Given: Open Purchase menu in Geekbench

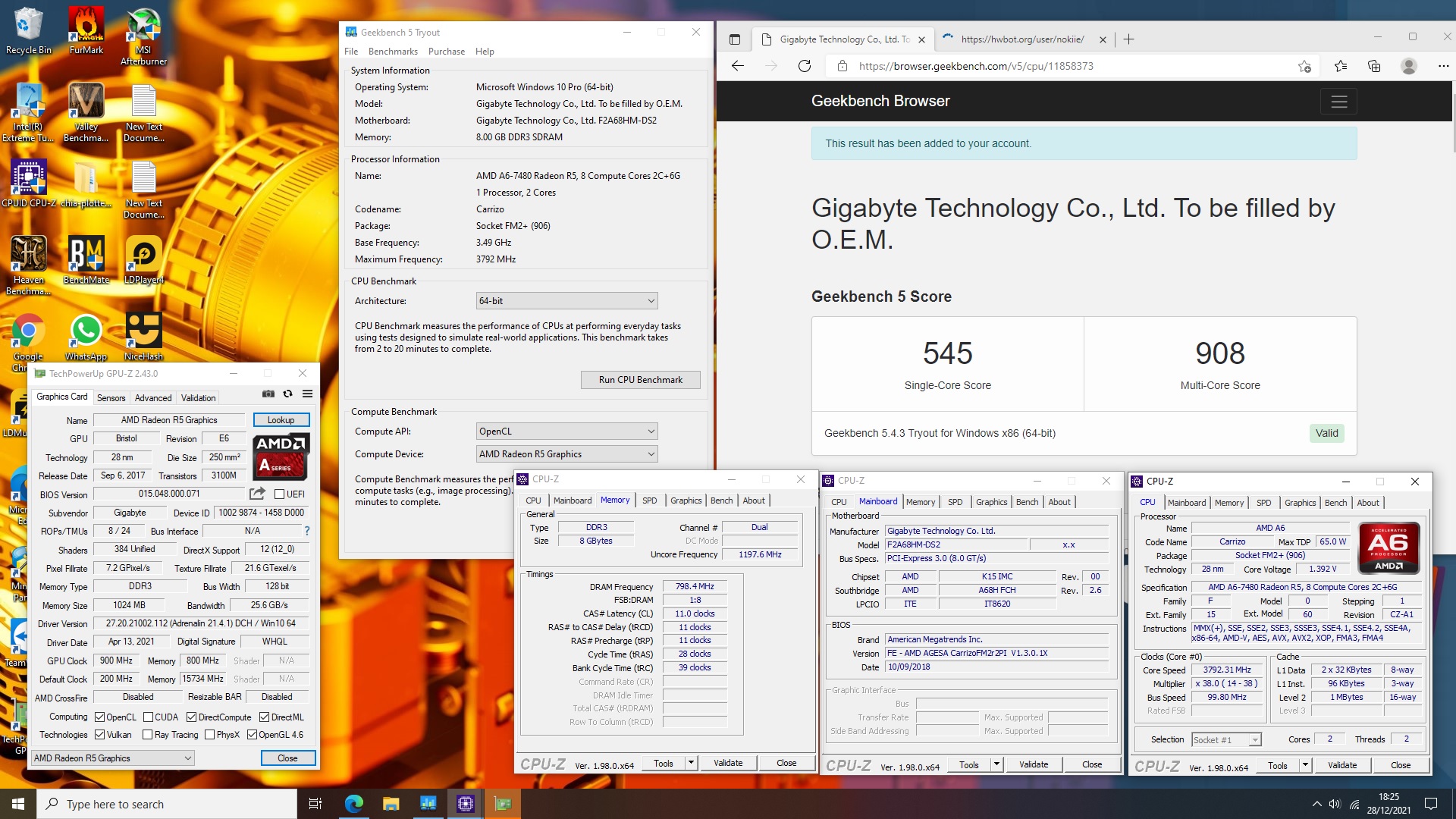Looking at the screenshot, I should coord(447,52).
